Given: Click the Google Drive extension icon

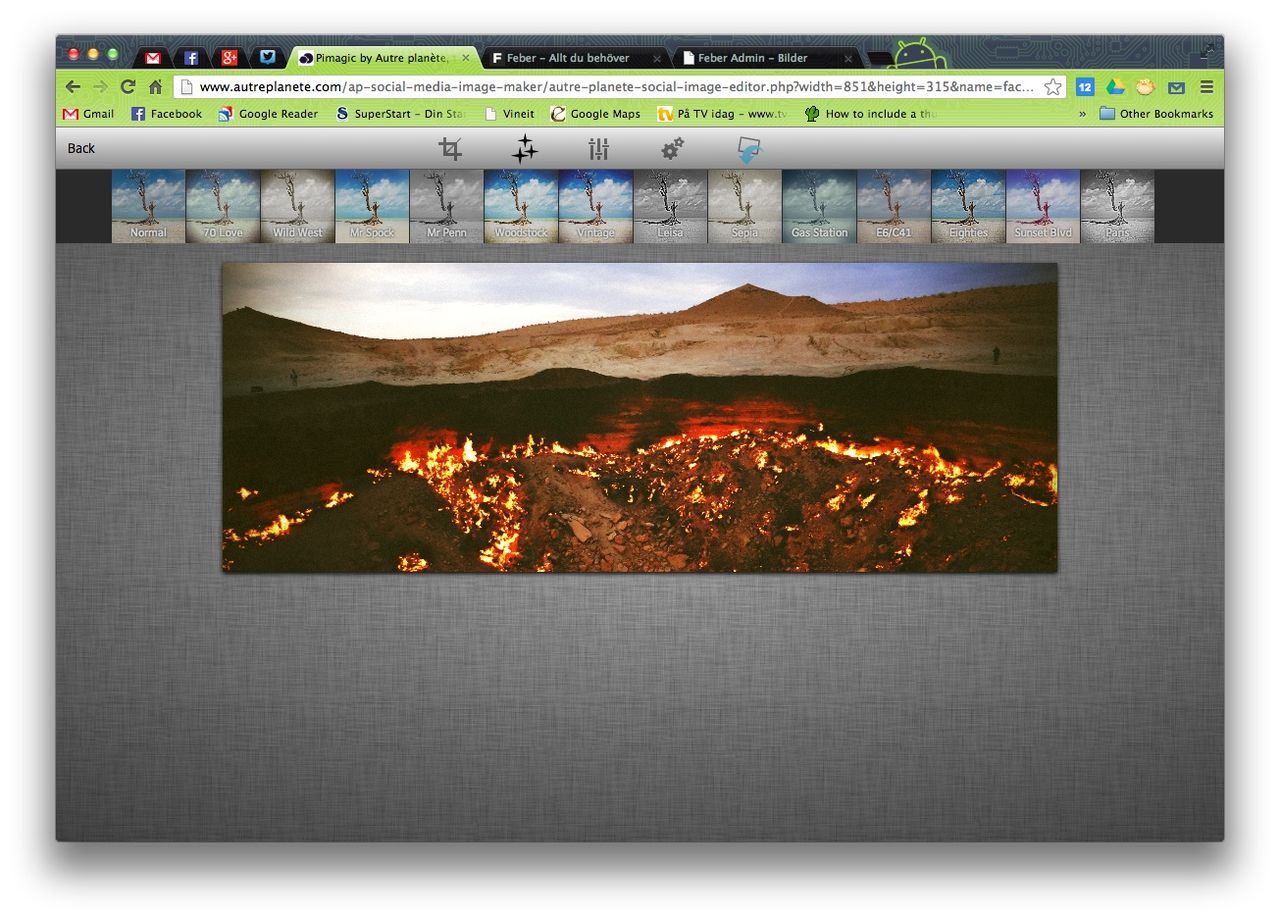Looking at the screenshot, I should point(1115,87).
